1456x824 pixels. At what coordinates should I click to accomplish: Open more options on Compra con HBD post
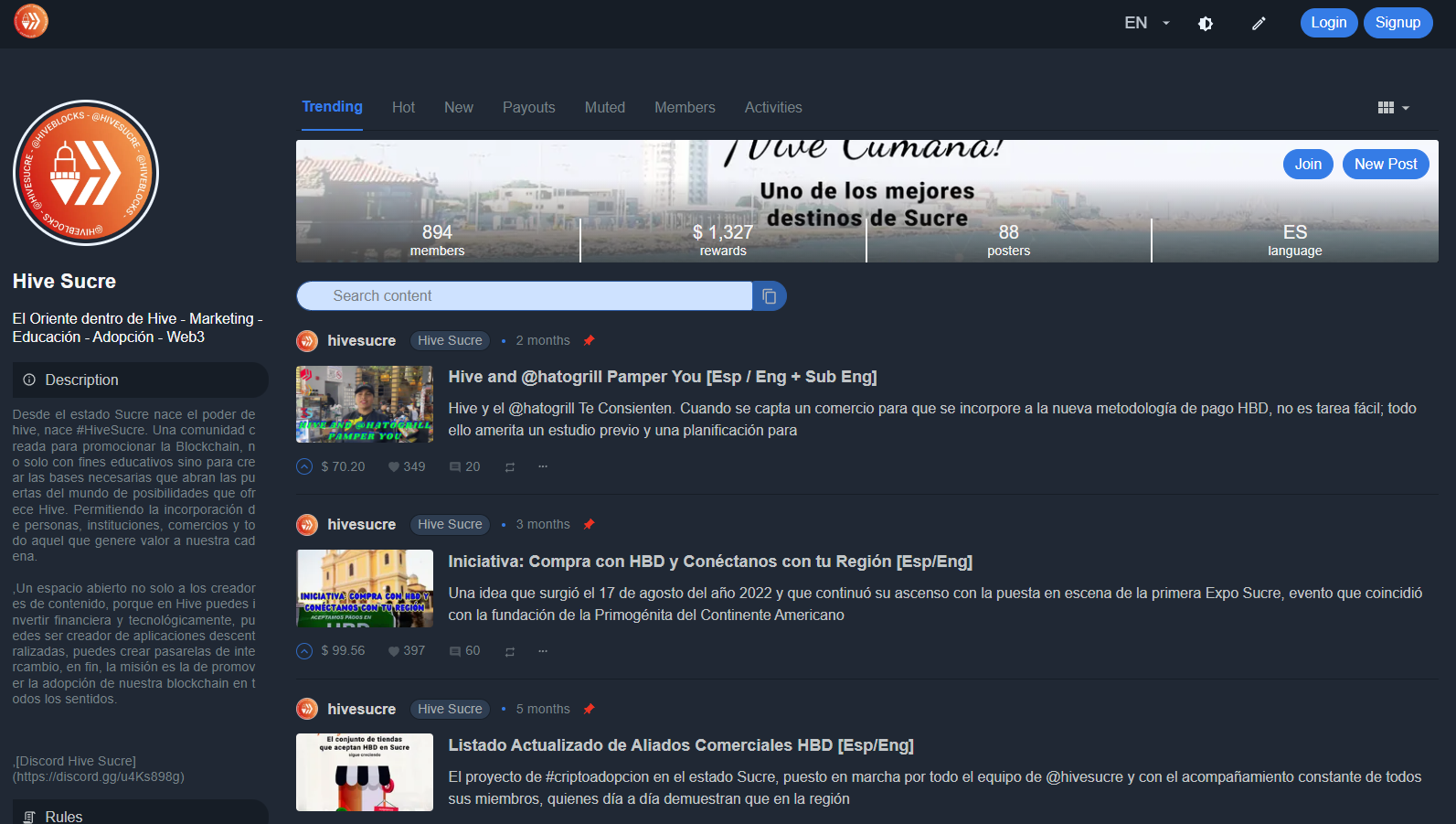coord(543,650)
